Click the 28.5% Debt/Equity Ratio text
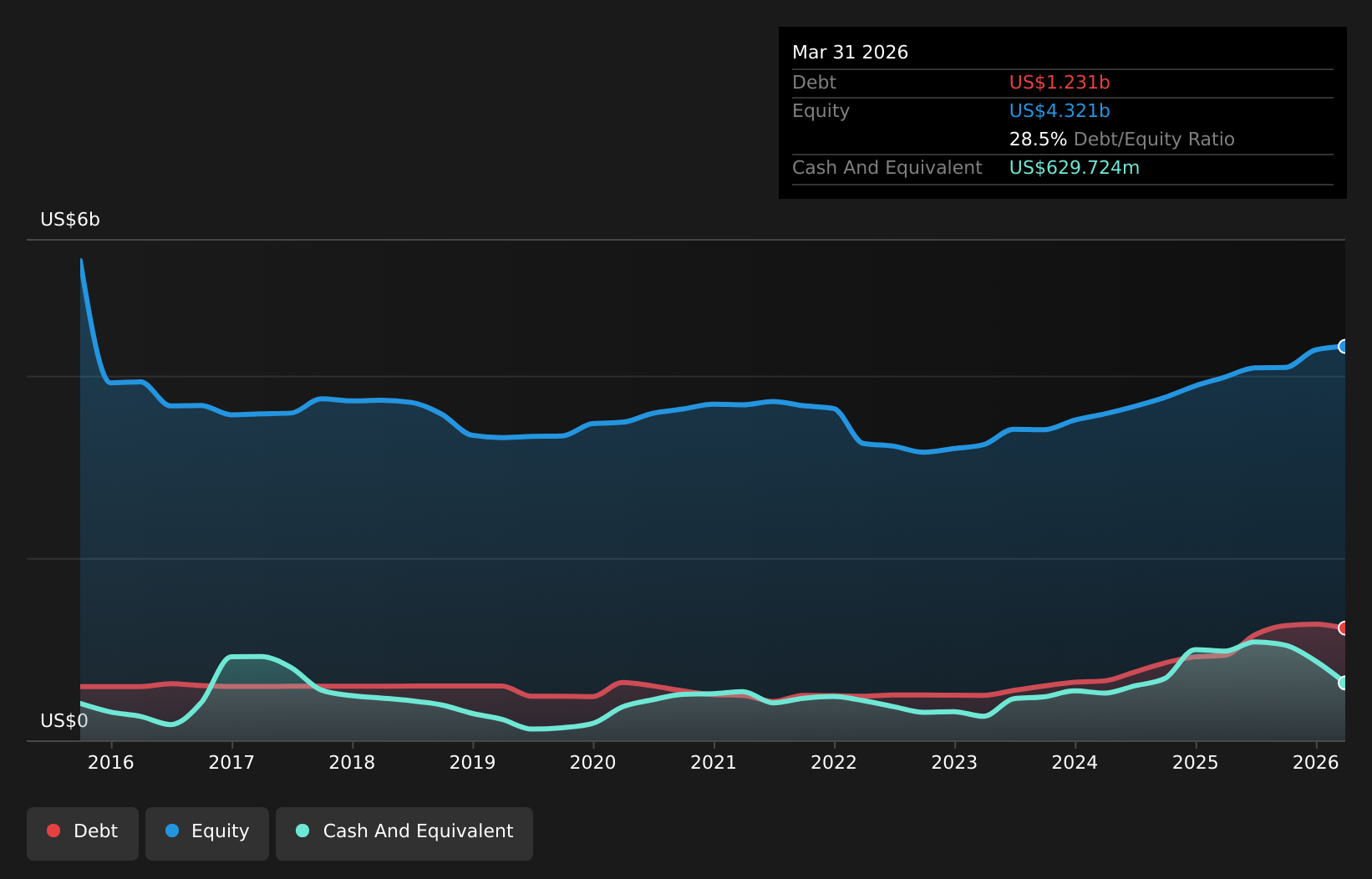 click(x=1121, y=140)
